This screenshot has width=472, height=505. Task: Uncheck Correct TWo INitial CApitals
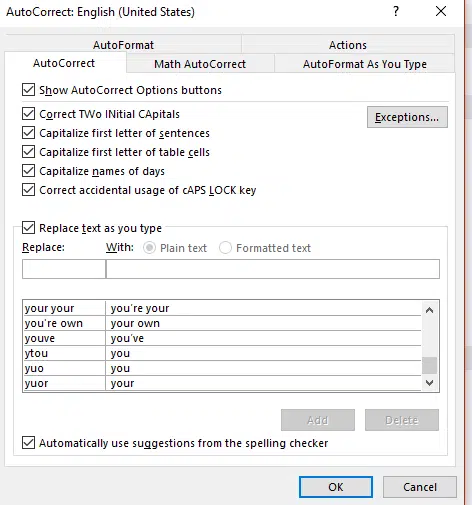pos(28,114)
